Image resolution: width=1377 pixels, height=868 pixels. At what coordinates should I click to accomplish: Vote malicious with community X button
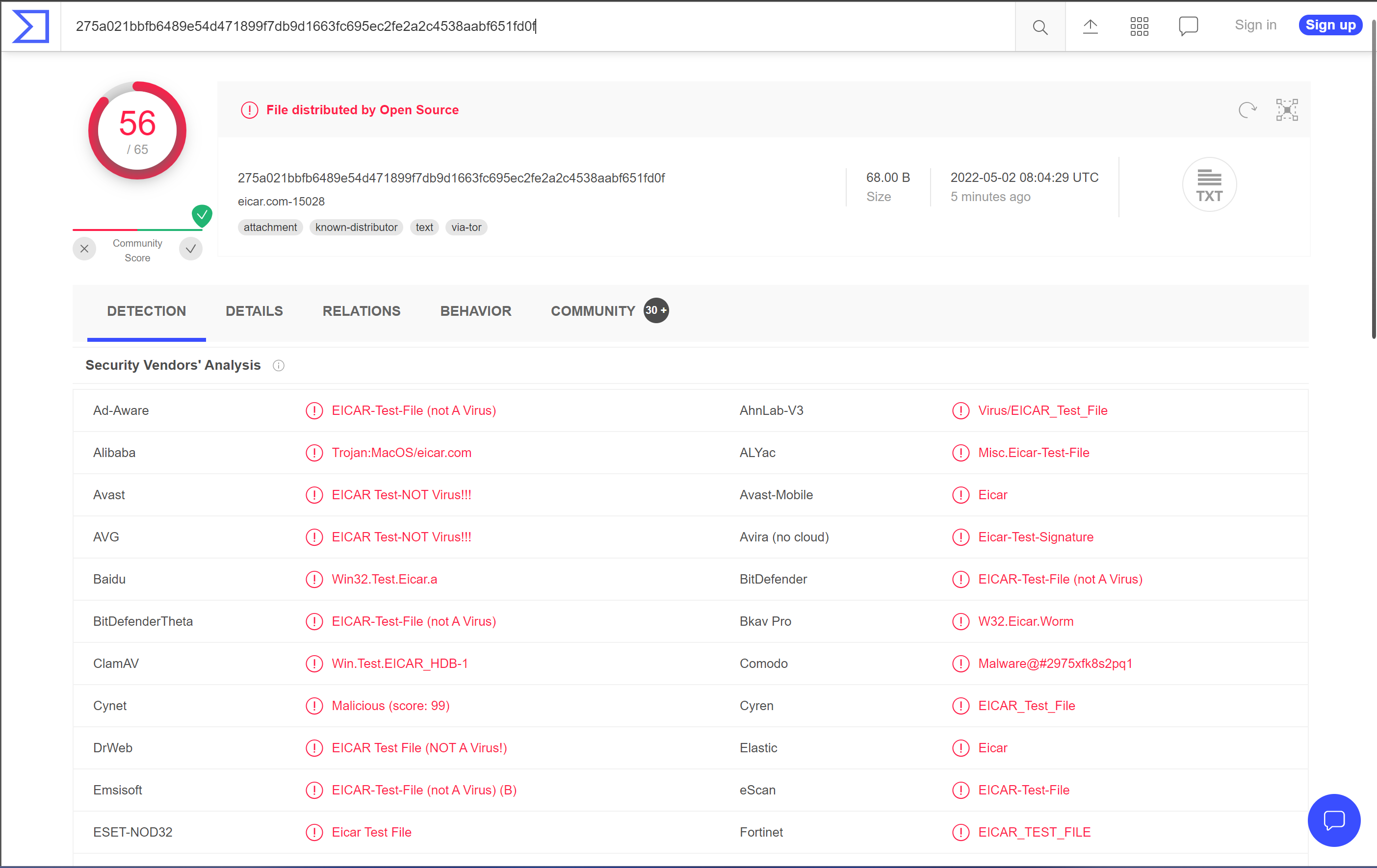point(85,249)
